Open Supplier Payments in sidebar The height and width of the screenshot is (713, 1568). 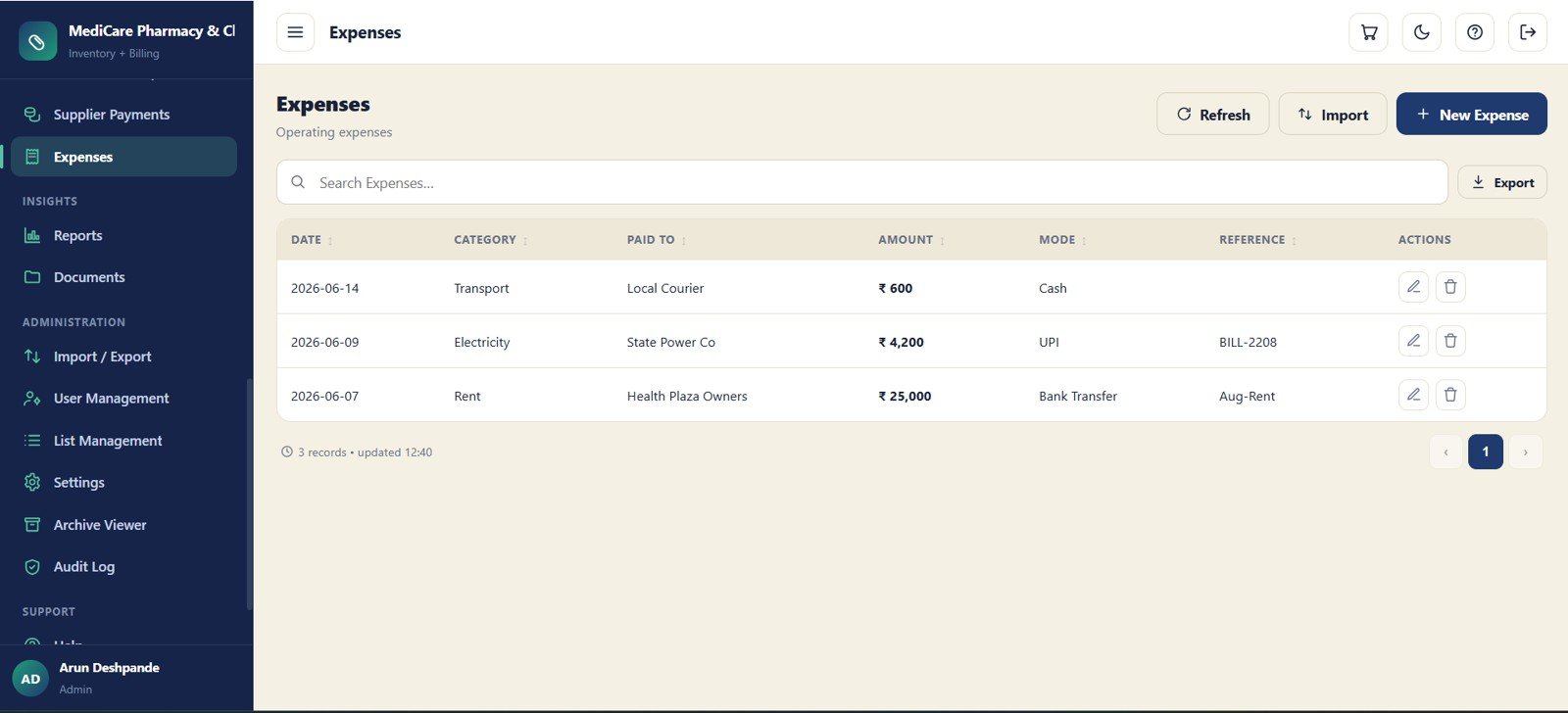pyautogui.click(x=123, y=115)
